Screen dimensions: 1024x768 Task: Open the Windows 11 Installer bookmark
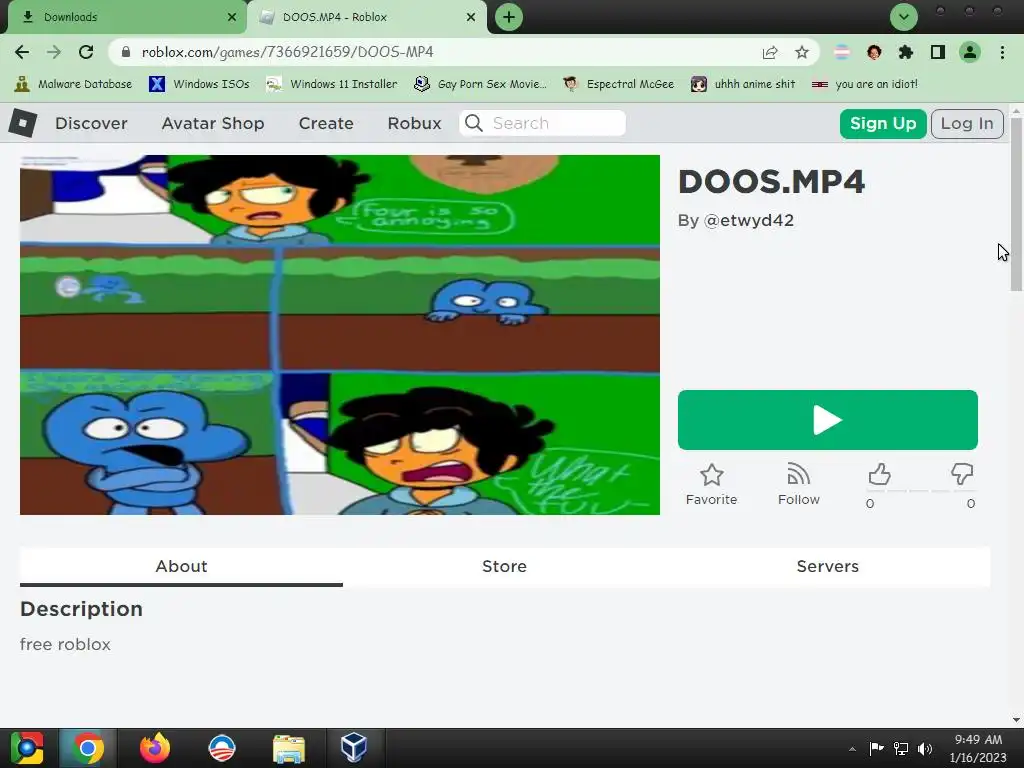point(332,84)
